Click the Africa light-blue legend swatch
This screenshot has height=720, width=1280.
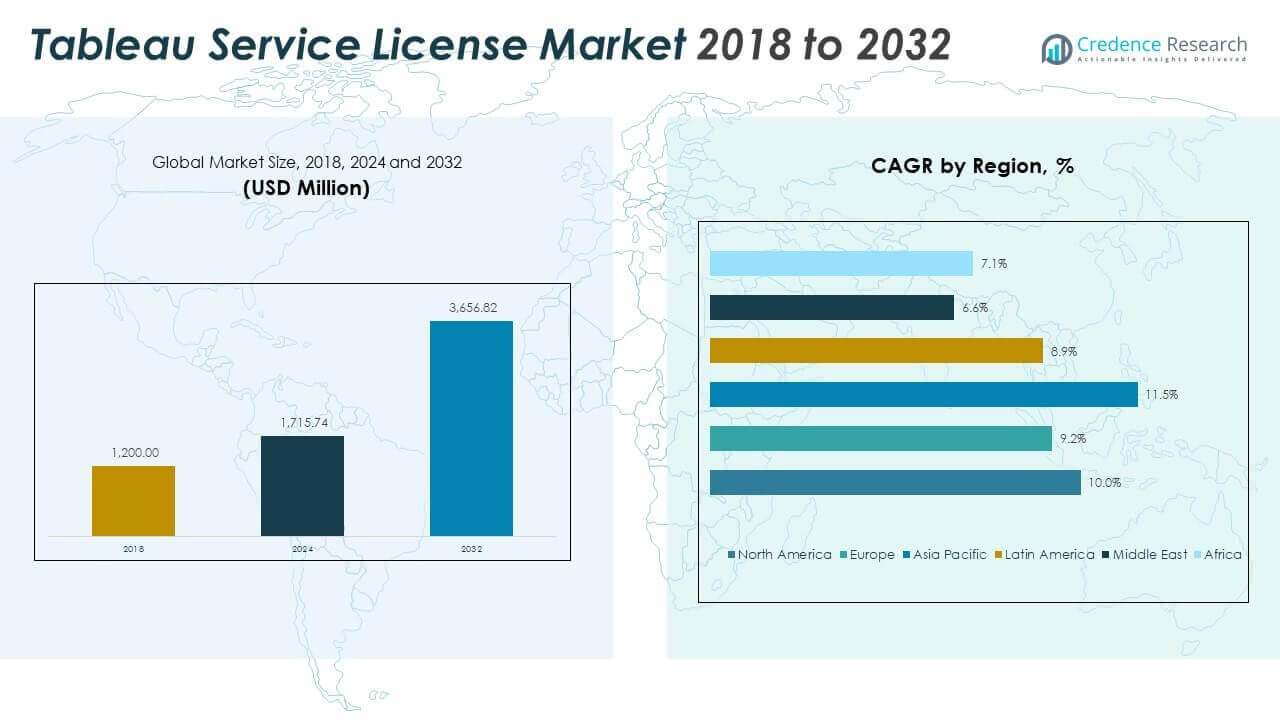(x=1196, y=554)
